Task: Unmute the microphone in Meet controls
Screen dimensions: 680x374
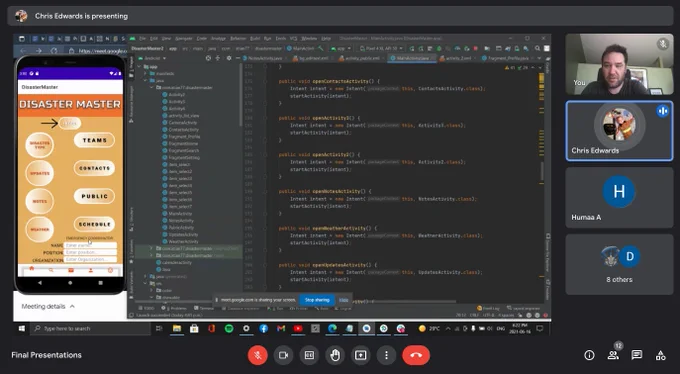Action: click(x=258, y=355)
